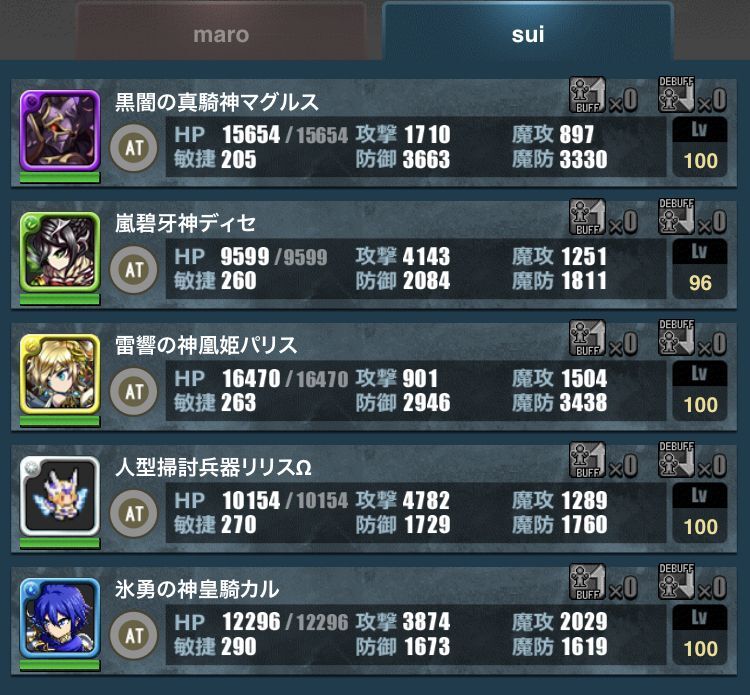Switch to the maro tab
750x695 pixels.
click(221, 32)
